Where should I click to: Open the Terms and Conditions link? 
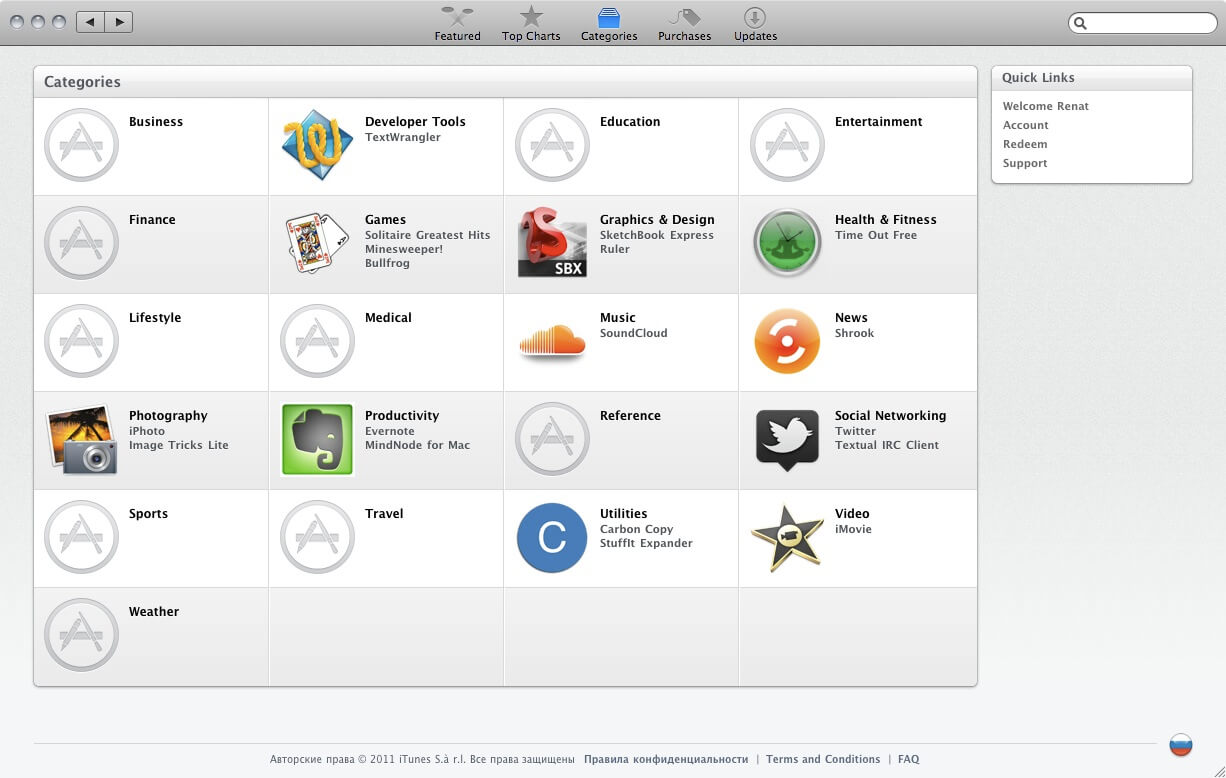pos(823,759)
